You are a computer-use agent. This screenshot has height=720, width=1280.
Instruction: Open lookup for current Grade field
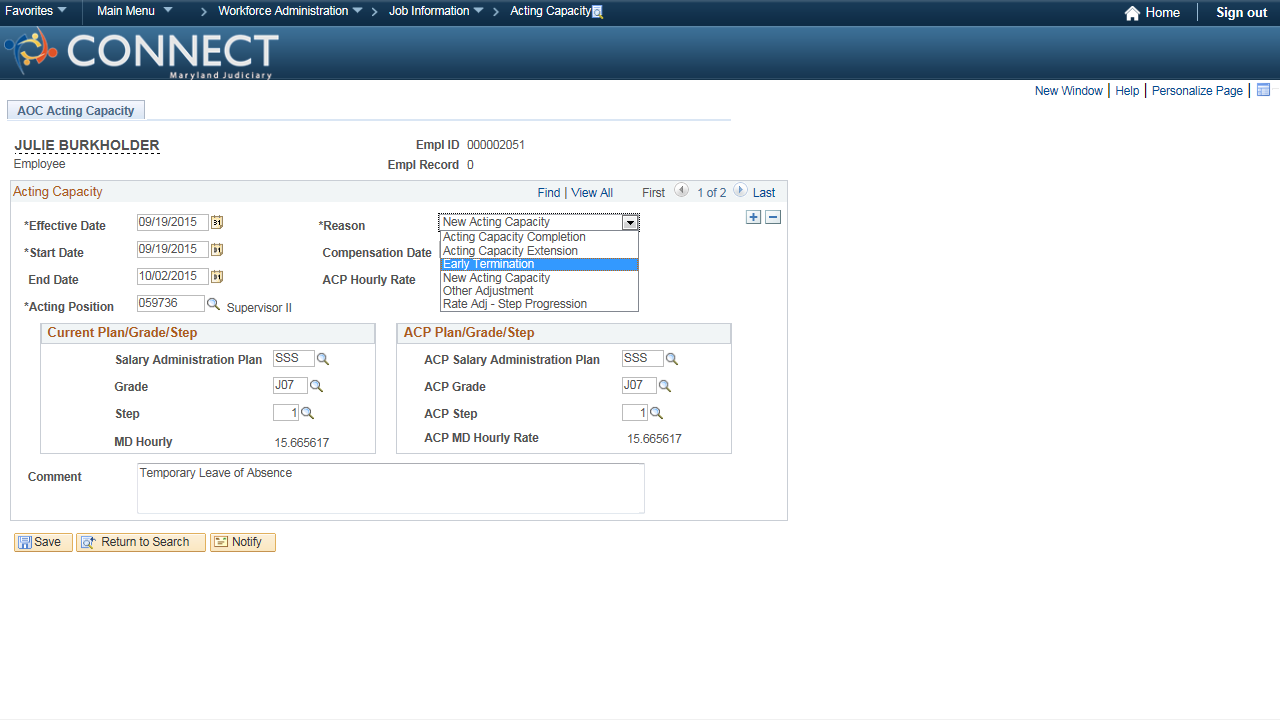pos(316,386)
